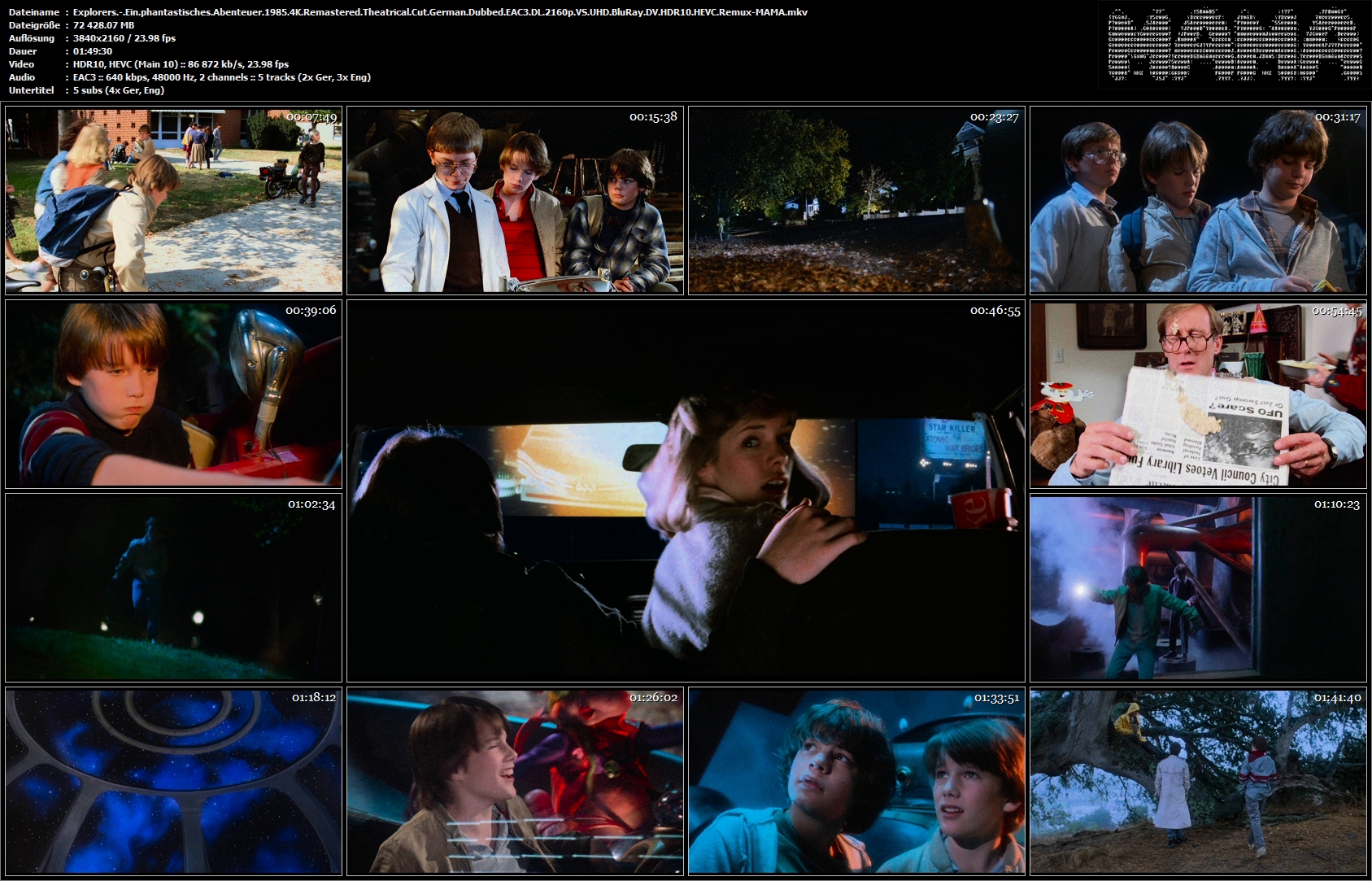Select the three boys thumbnail 00:31:17
The height and width of the screenshot is (881, 1372).
click(1198, 200)
